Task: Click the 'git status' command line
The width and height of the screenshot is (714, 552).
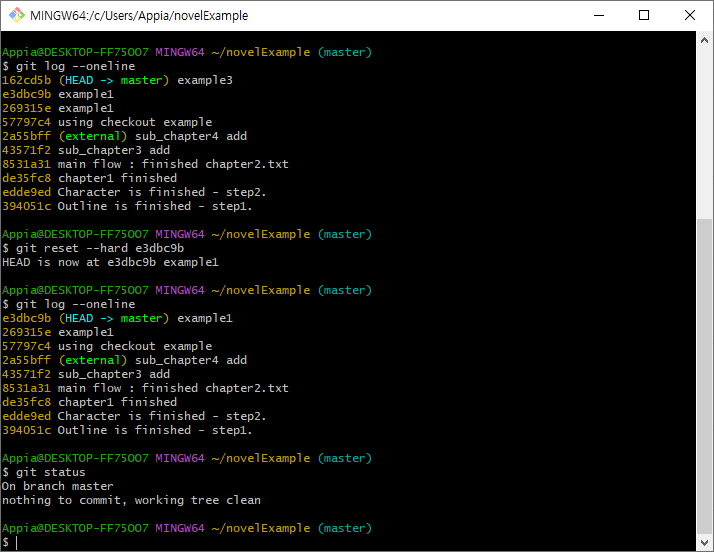Action: click(44, 472)
